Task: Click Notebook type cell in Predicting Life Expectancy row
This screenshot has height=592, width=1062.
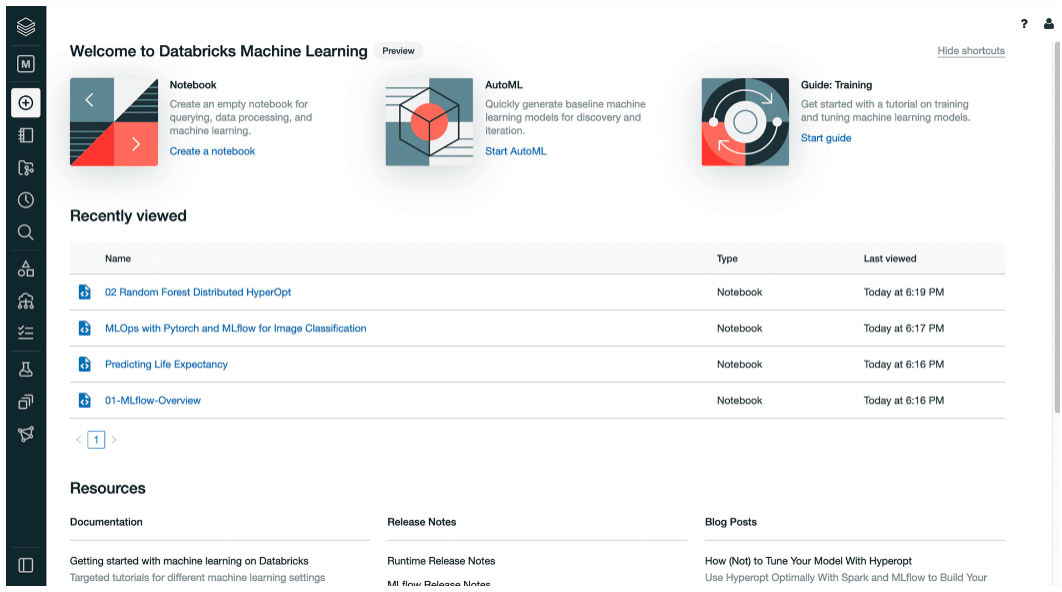Action: tap(740, 364)
